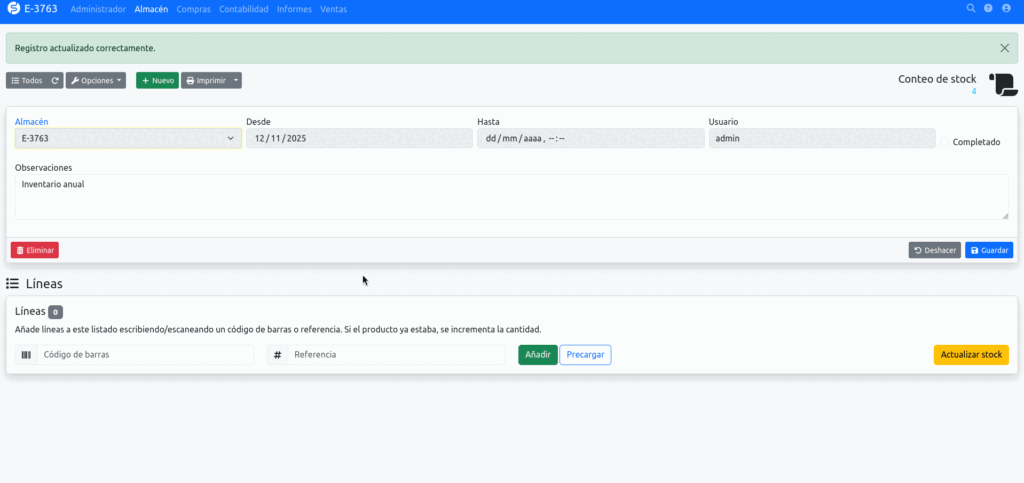Click the yellow Actualizar stock button
Viewport: 1024px width, 483px height.
(x=971, y=355)
